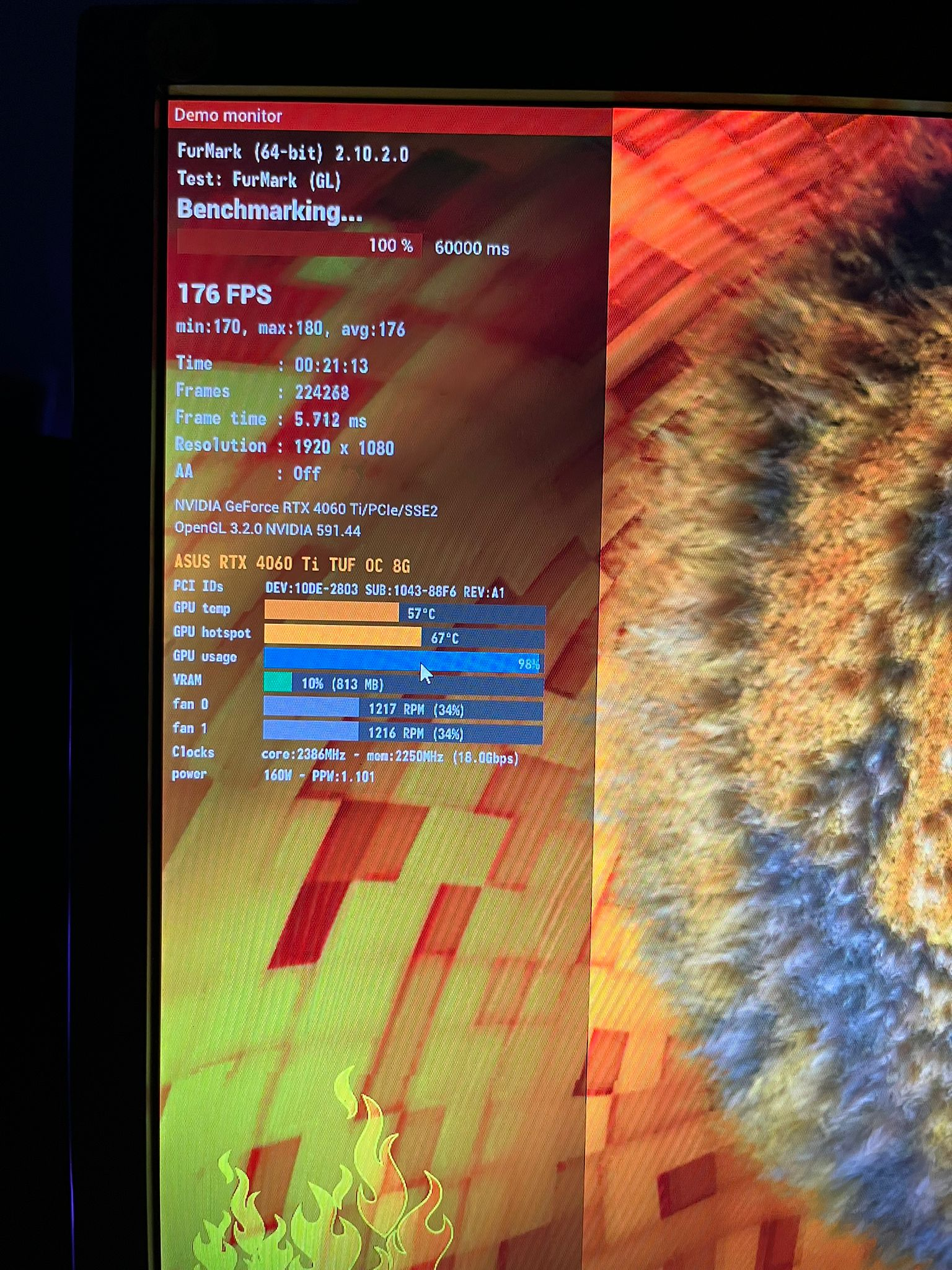952x1270 pixels.
Task: Select the min:170, max:180, avg:176 line
Action: (x=290, y=327)
